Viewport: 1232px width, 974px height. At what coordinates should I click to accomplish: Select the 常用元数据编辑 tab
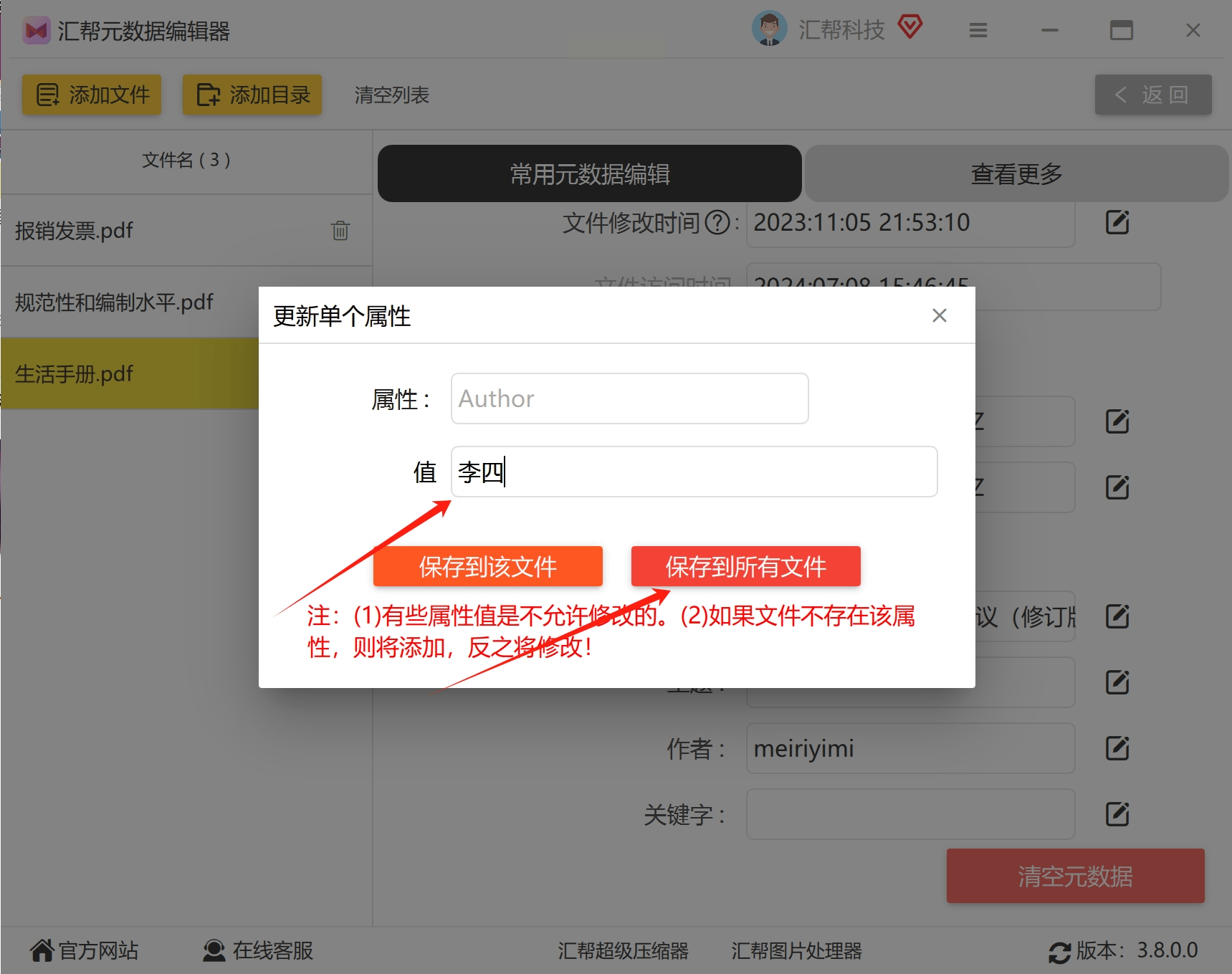pyautogui.click(x=589, y=173)
